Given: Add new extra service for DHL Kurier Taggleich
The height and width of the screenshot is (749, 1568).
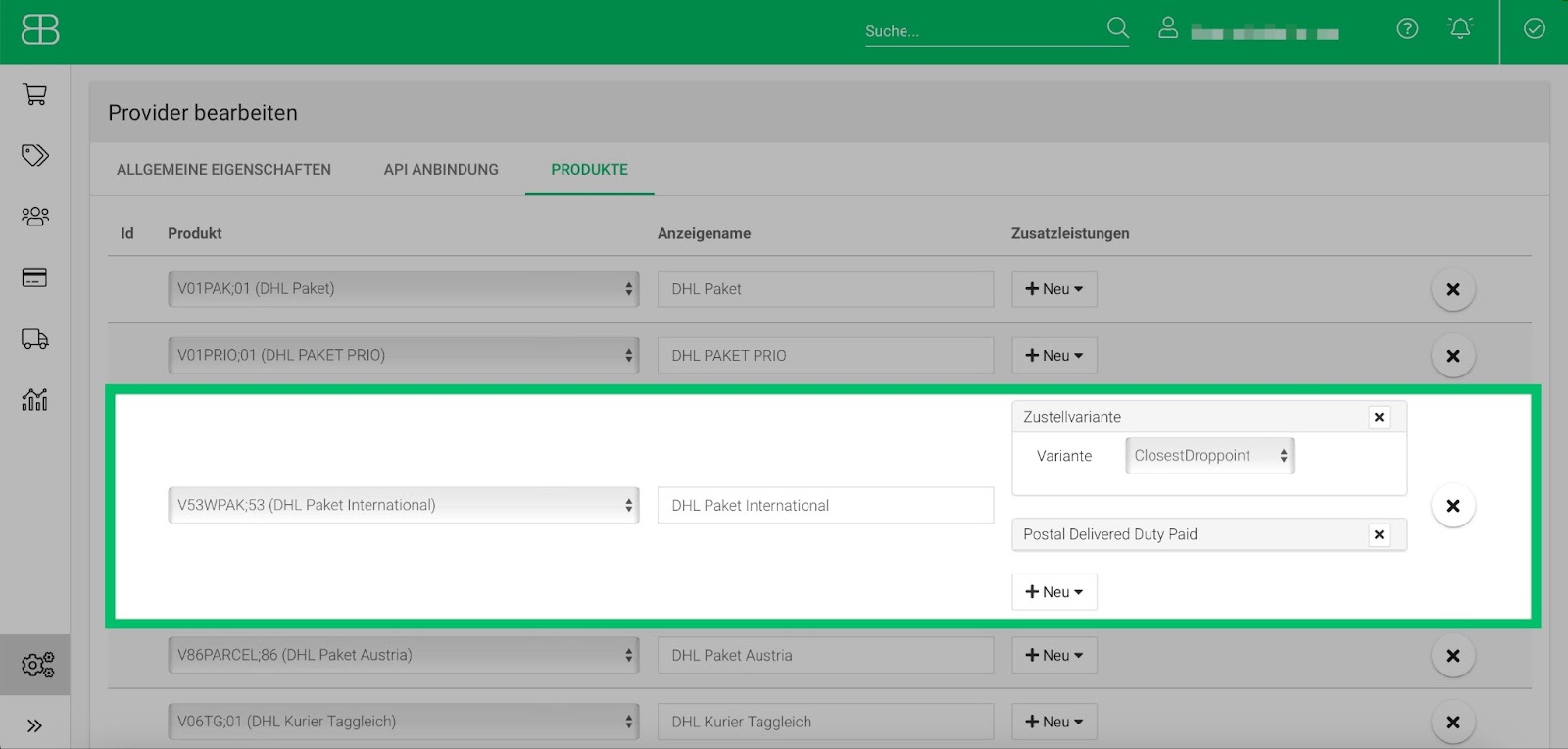Looking at the screenshot, I should (1054, 722).
